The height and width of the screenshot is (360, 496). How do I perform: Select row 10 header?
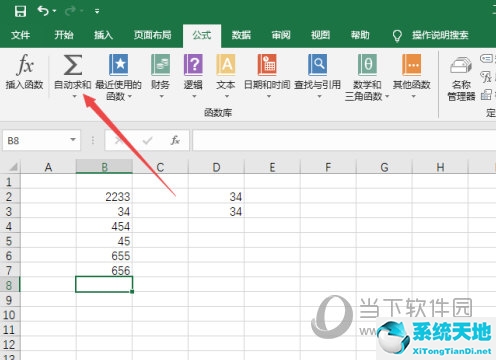tap(10, 314)
